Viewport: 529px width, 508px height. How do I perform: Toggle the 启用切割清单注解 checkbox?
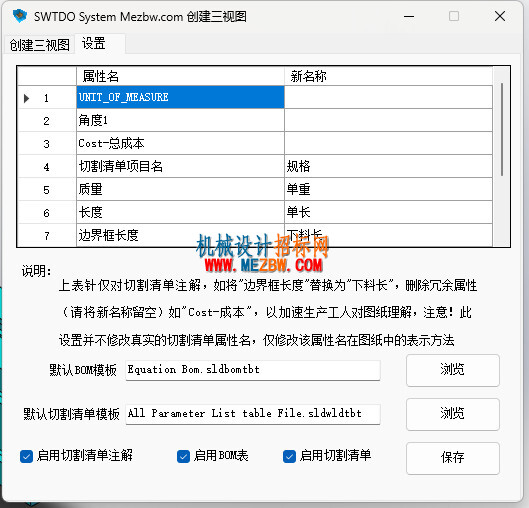(x=26, y=457)
